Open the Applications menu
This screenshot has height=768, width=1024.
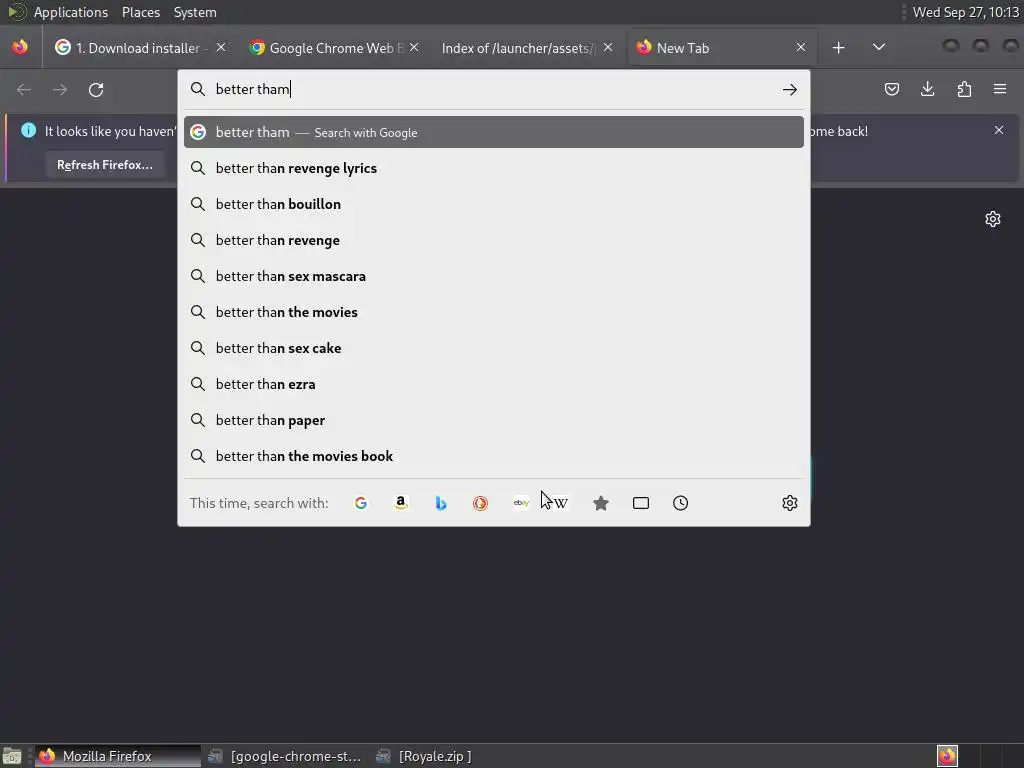(71, 12)
